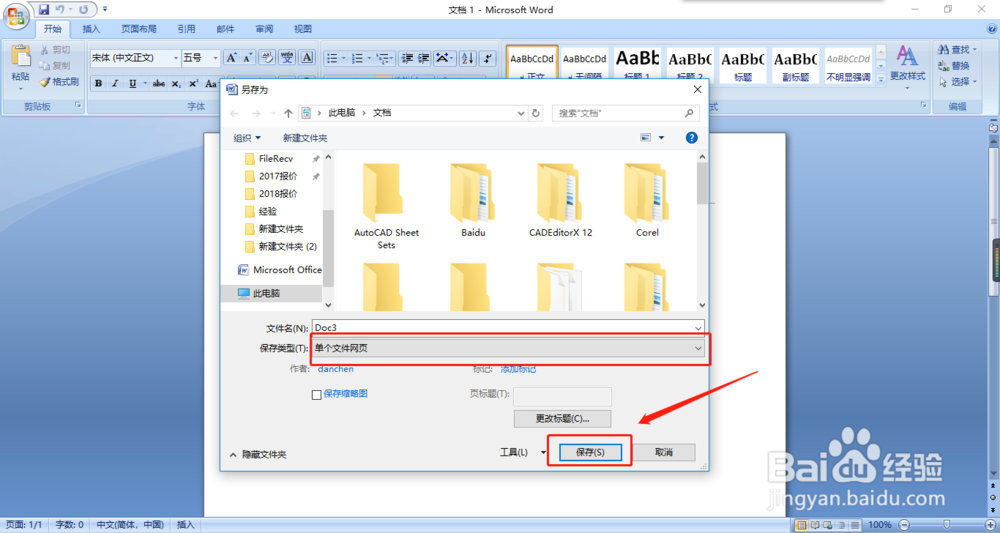Click the Show/Hide paragraph marks icon
1000x533 pixels.
click(487, 58)
